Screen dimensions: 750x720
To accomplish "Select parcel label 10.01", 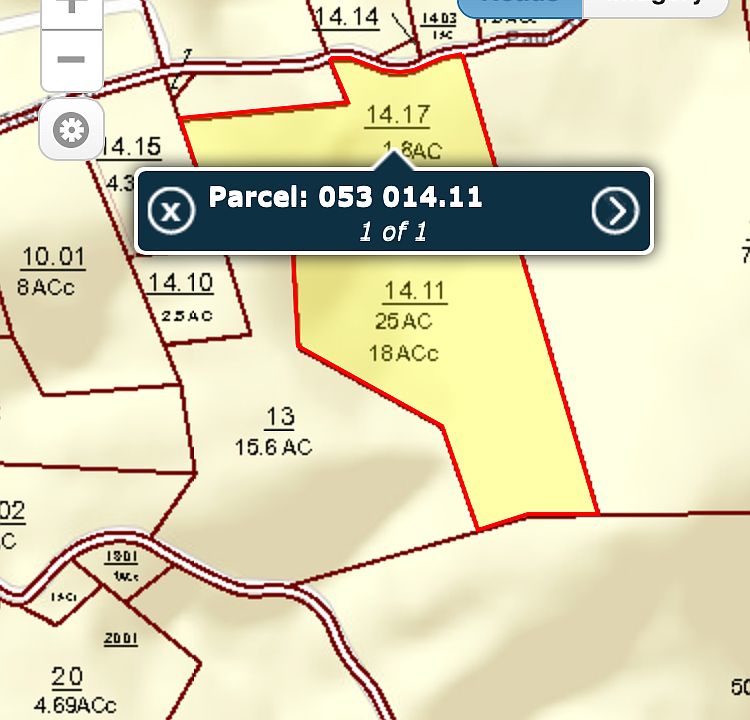I will coord(54,257).
